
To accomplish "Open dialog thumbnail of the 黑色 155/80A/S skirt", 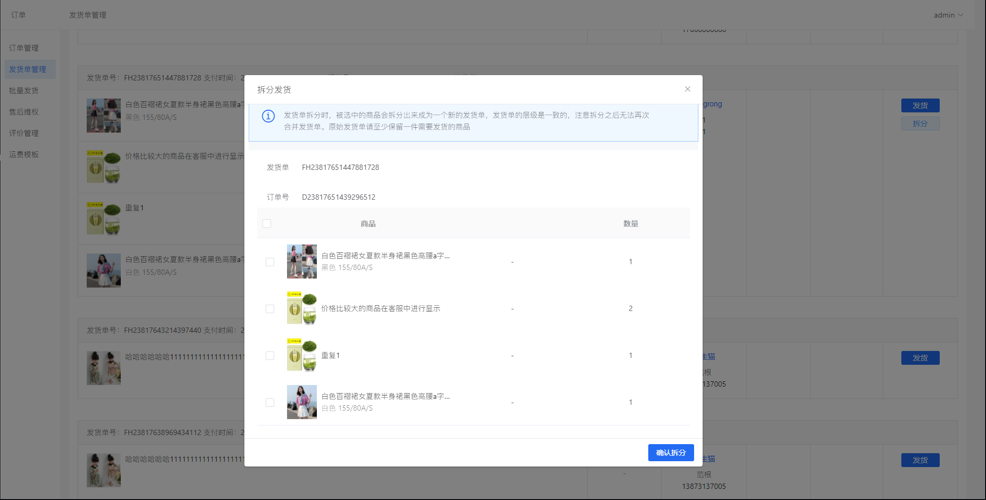I will coord(302,262).
